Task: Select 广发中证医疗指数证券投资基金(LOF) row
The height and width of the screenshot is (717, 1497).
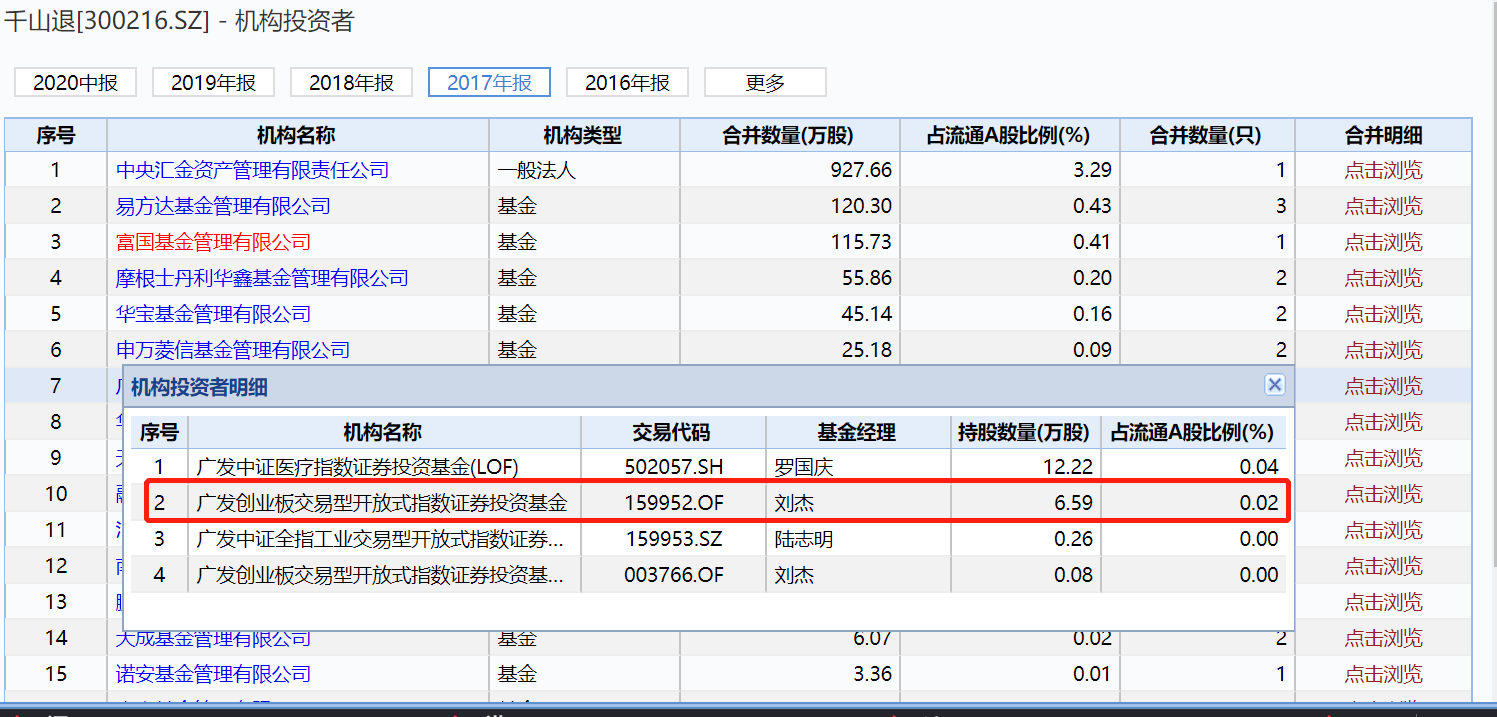Action: (x=708, y=466)
